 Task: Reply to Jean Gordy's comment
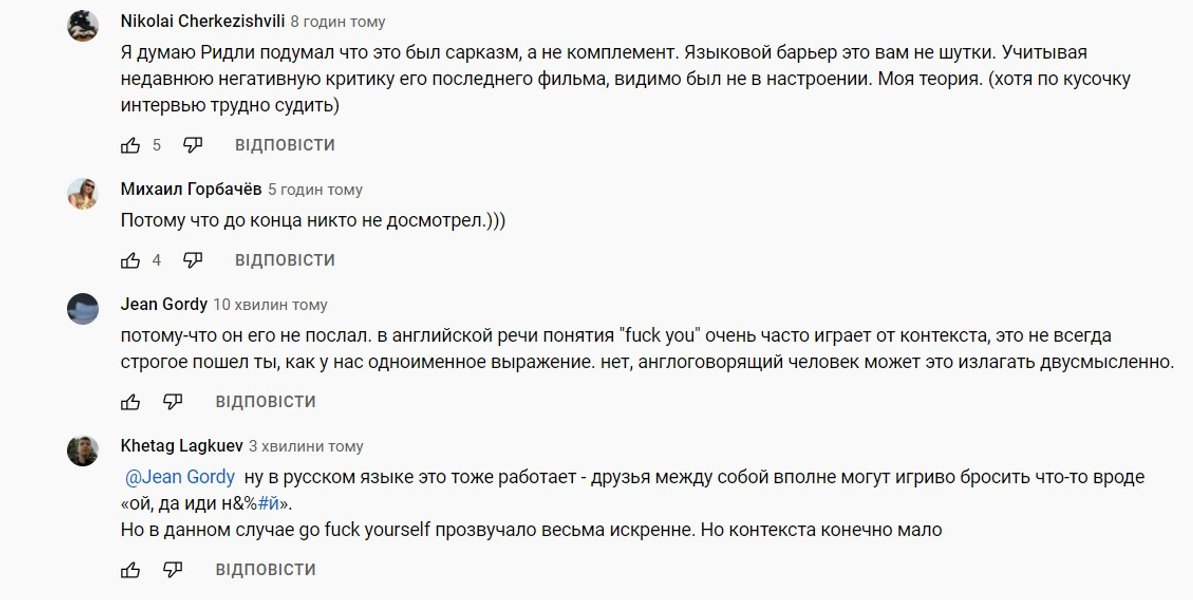(265, 402)
